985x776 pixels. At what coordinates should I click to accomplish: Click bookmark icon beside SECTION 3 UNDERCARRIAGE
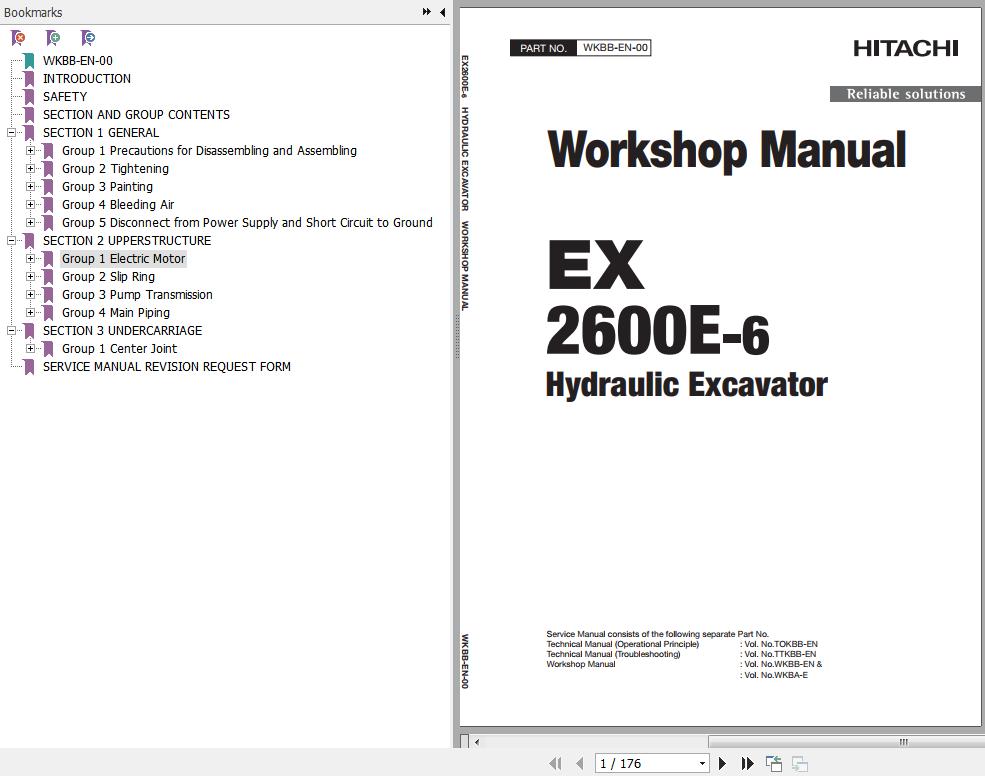pyautogui.click(x=29, y=331)
